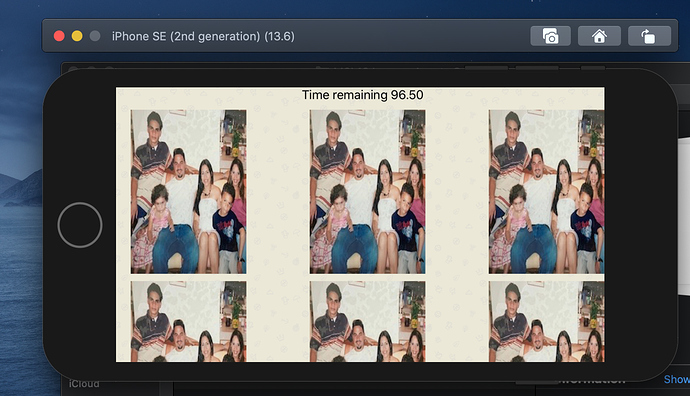Select the bottom-middle family photo card

point(367,322)
